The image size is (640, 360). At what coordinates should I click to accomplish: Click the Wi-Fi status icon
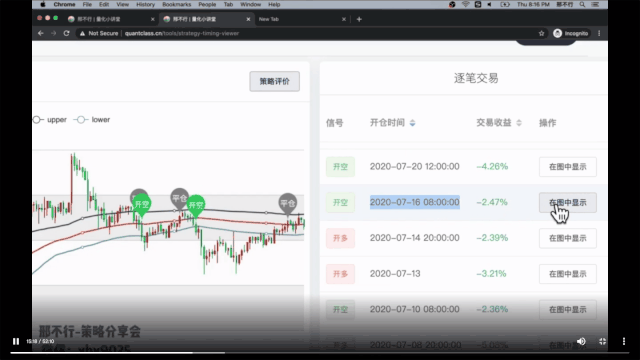click(x=465, y=4)
